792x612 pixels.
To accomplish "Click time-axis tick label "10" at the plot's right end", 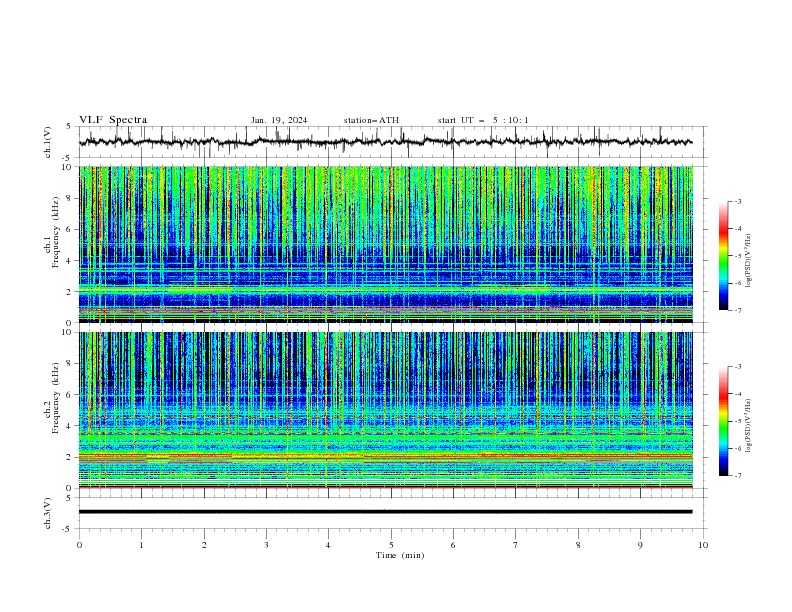I will 703,545.
